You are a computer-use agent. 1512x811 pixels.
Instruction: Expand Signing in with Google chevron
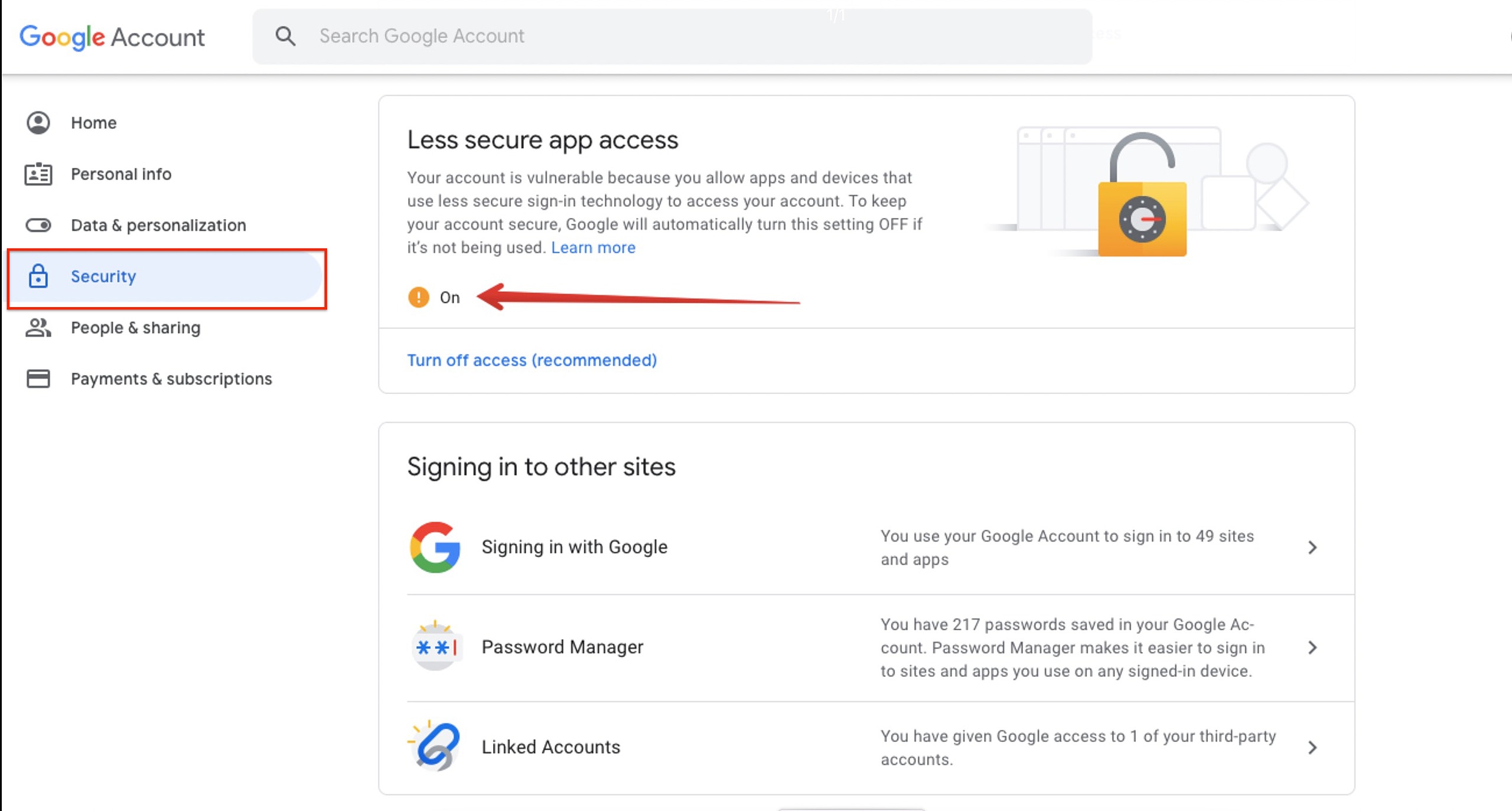(x=1312, y=548)
